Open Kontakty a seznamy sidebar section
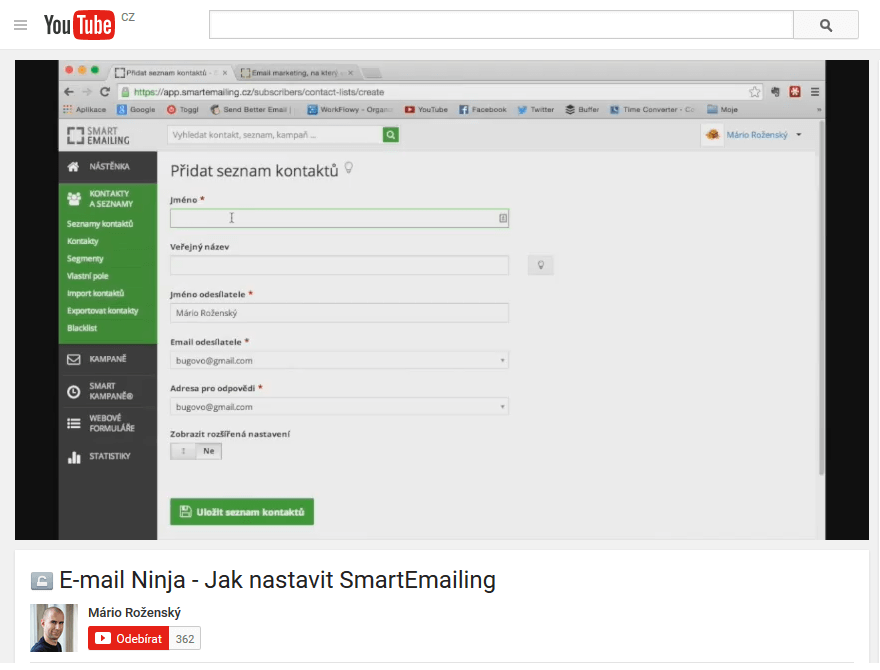This screenshot has height=670, width=880. point(108,199)
